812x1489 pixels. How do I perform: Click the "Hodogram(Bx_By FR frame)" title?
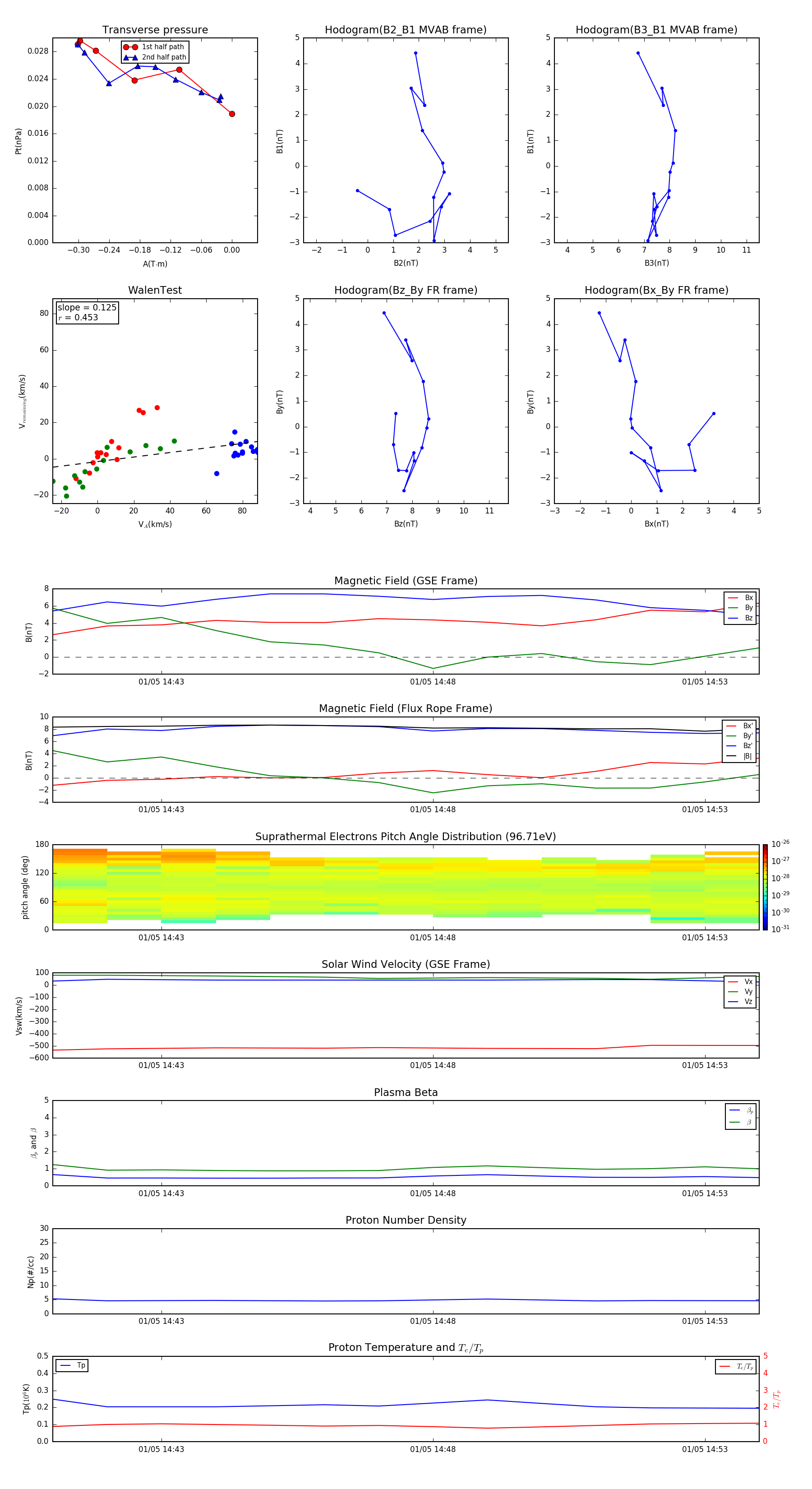(x=656, y=290)
